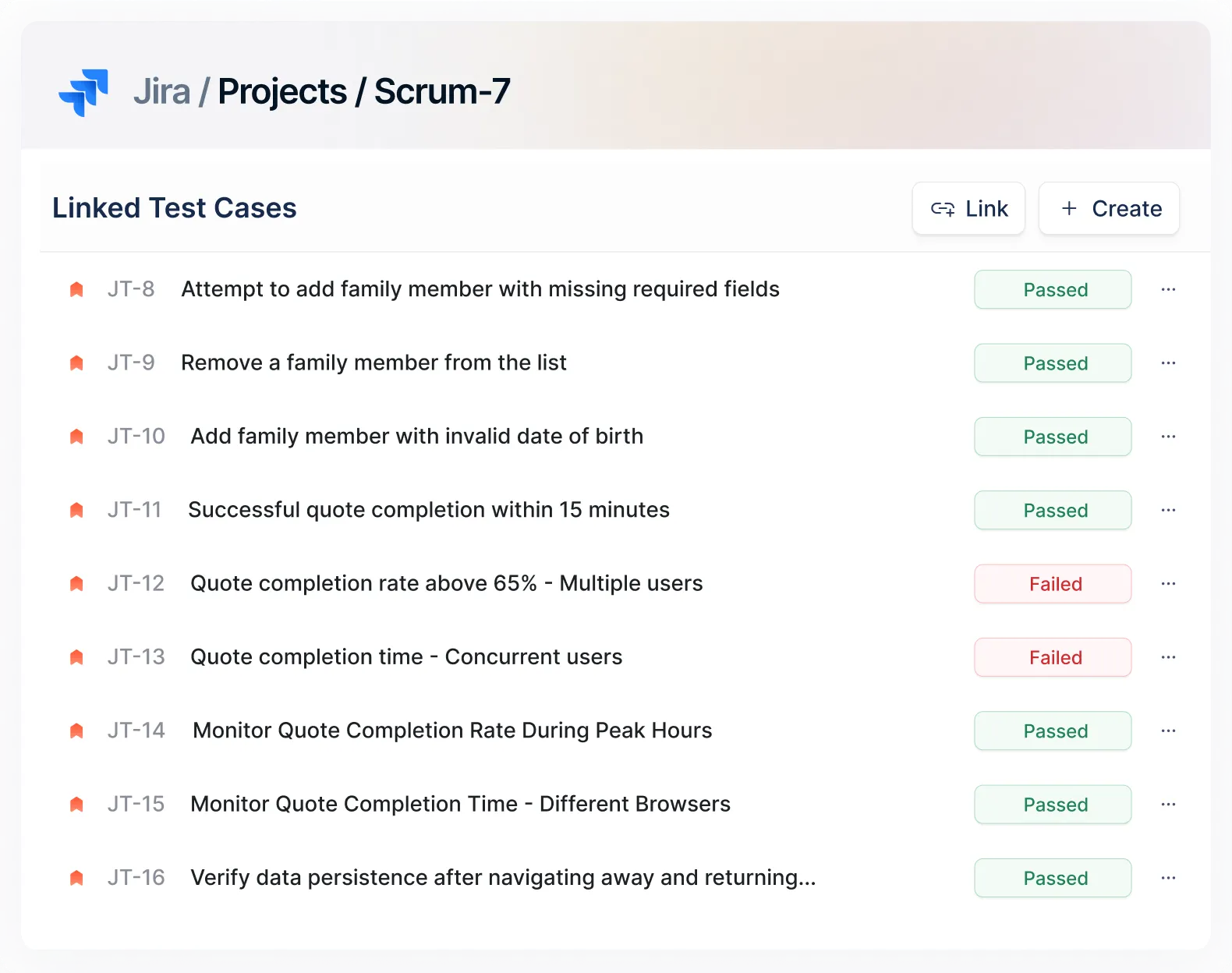Select the JT-14 priority icon

pyautogui.click(x=76, y=731)
